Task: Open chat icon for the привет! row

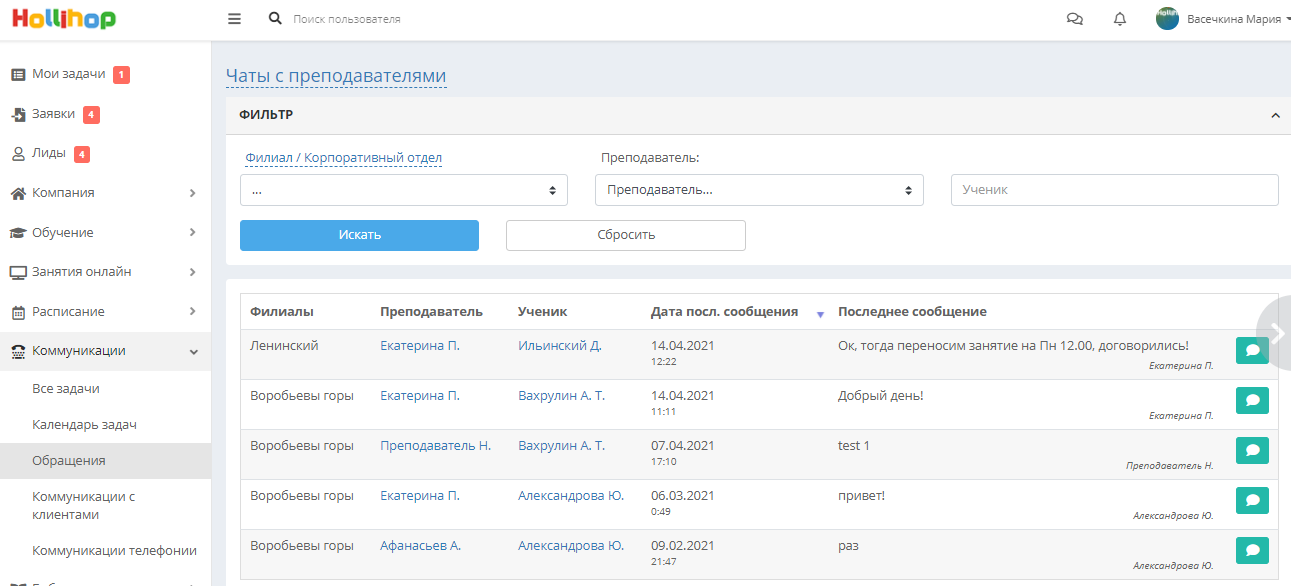Action: pyautogui.click(x=1252, y=501)
